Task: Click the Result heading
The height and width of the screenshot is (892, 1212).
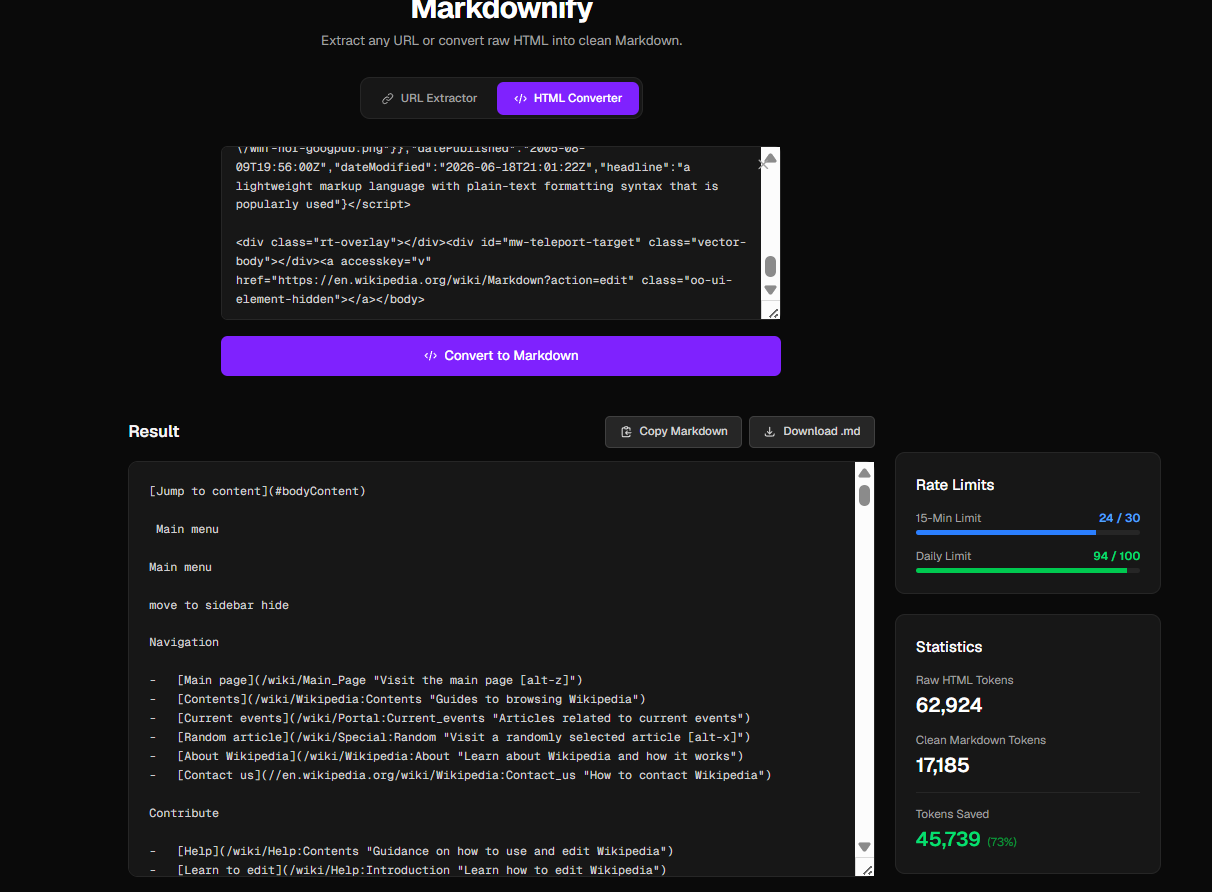Action: tap(154, 431)
